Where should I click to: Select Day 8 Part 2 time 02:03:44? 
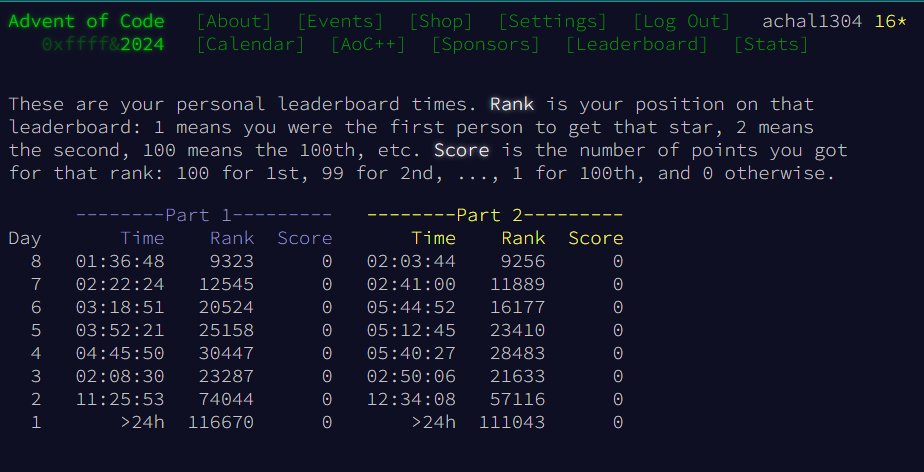[x=411, y=261]
